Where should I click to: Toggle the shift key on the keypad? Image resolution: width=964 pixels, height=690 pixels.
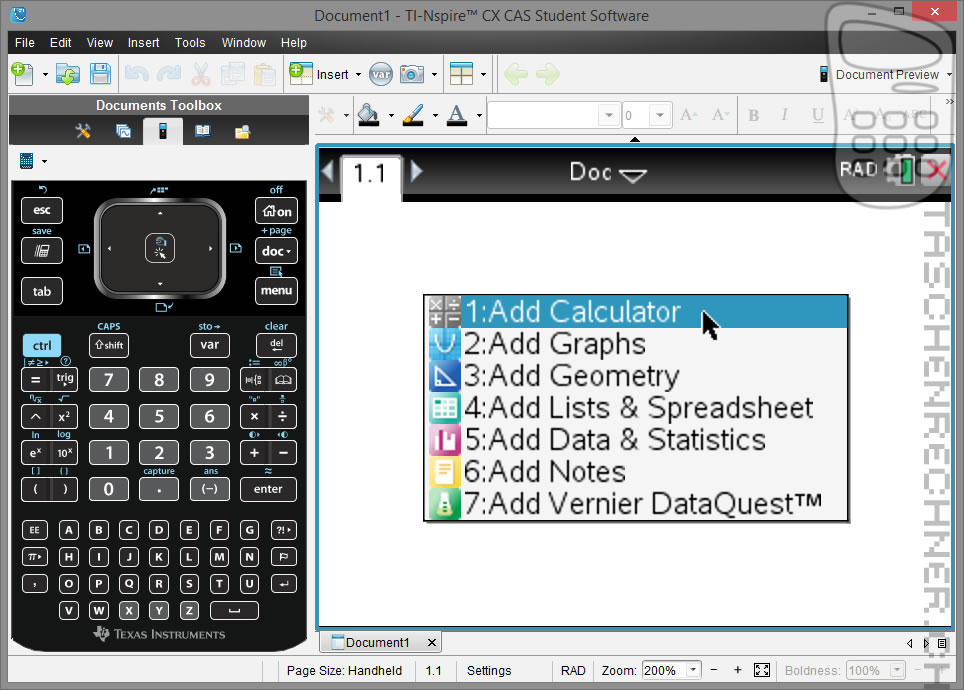pyautogui.click(x=108, y=346)
